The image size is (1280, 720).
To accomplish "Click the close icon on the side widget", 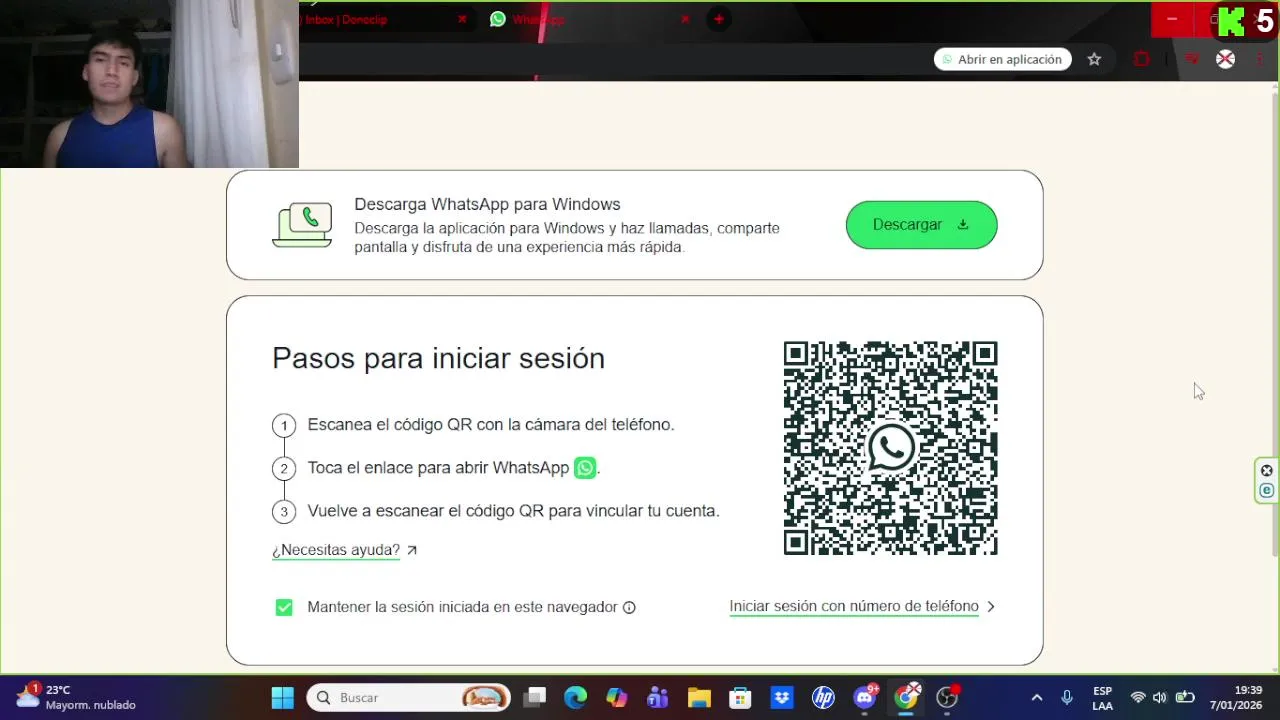I will click(1267, 471).
